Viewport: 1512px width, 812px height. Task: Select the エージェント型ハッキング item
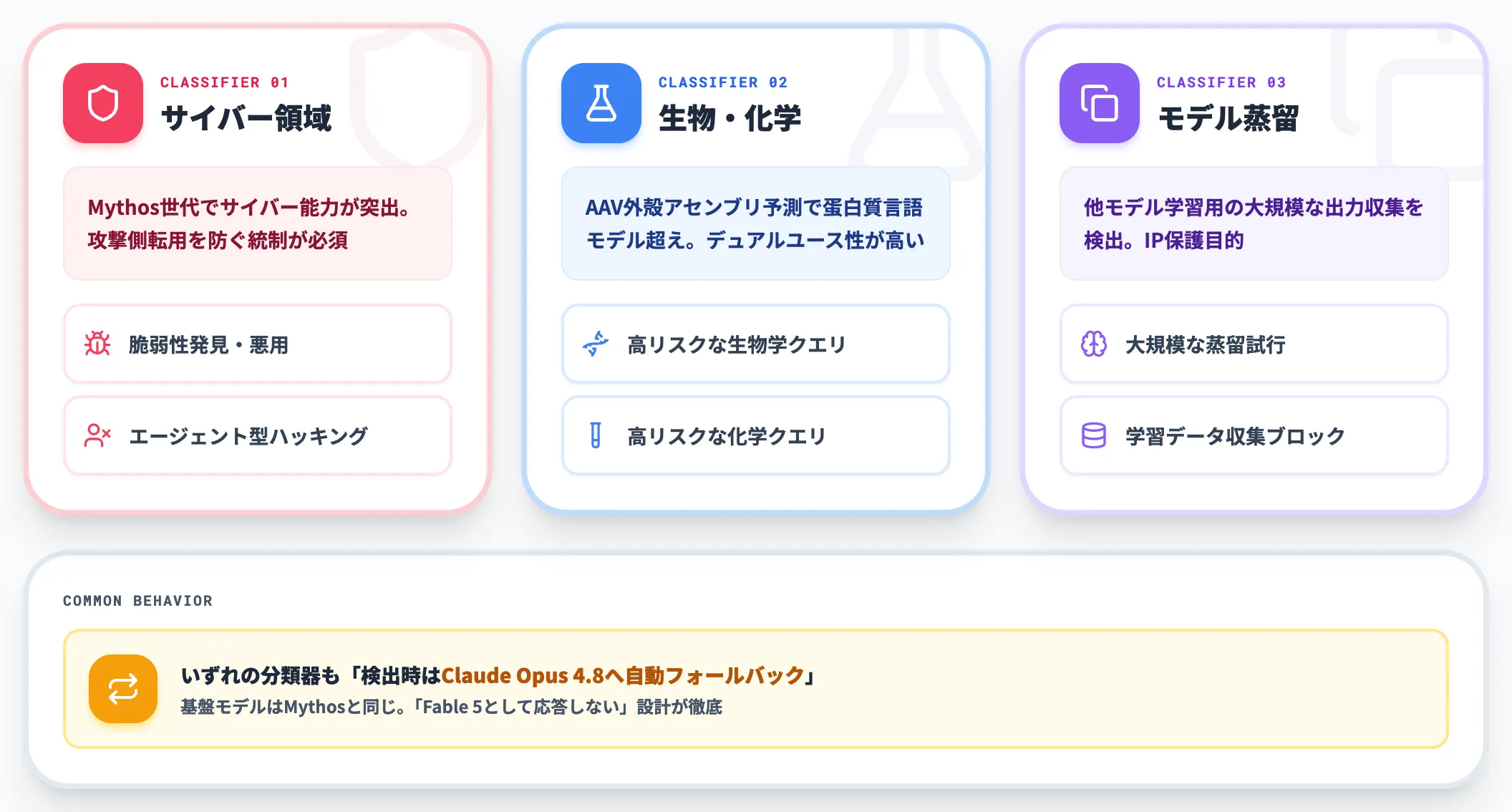point(258,435)
